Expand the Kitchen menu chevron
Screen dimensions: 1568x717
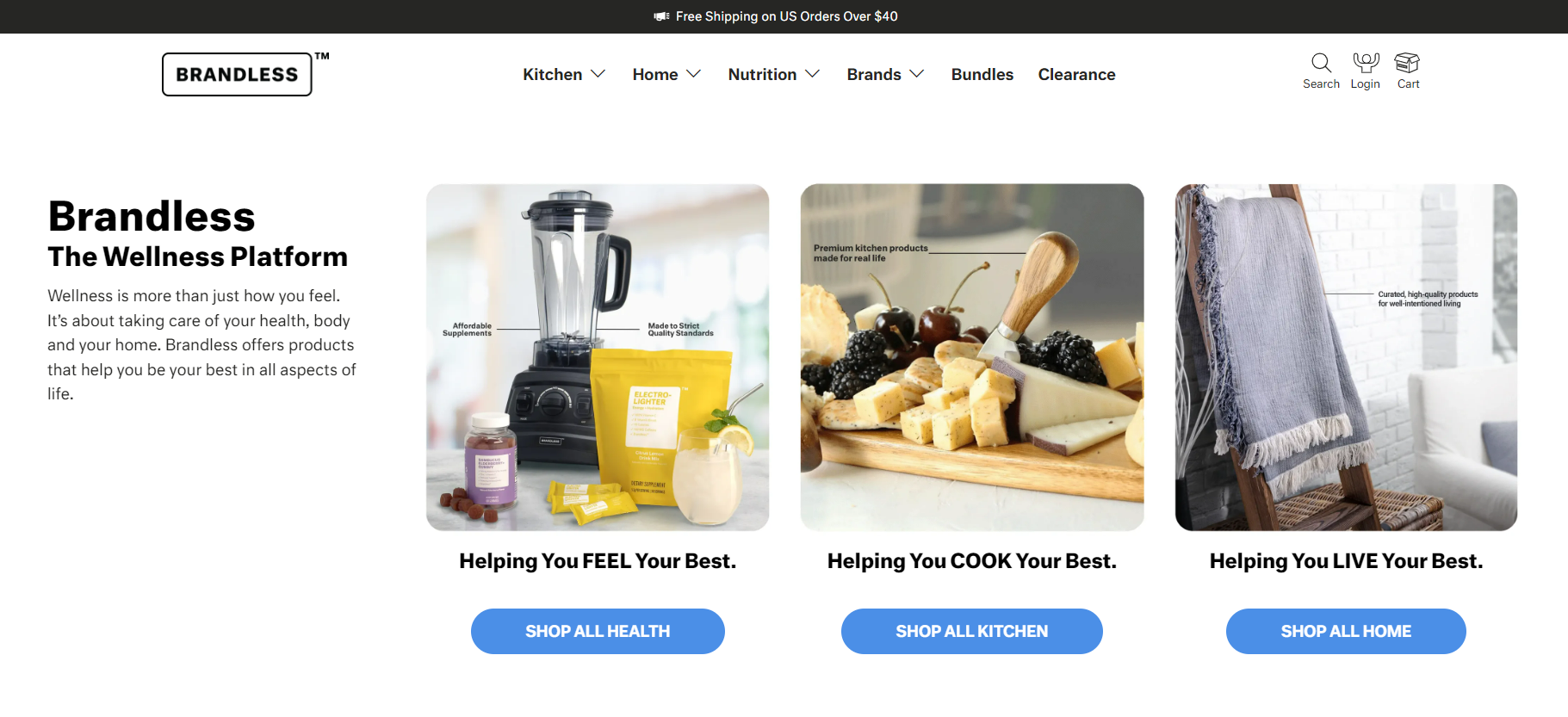click(598, 74)
